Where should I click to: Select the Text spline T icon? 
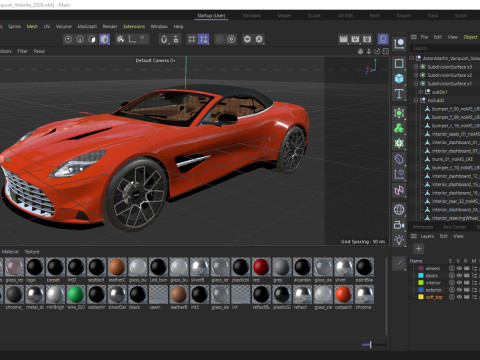tap(399, 94)
